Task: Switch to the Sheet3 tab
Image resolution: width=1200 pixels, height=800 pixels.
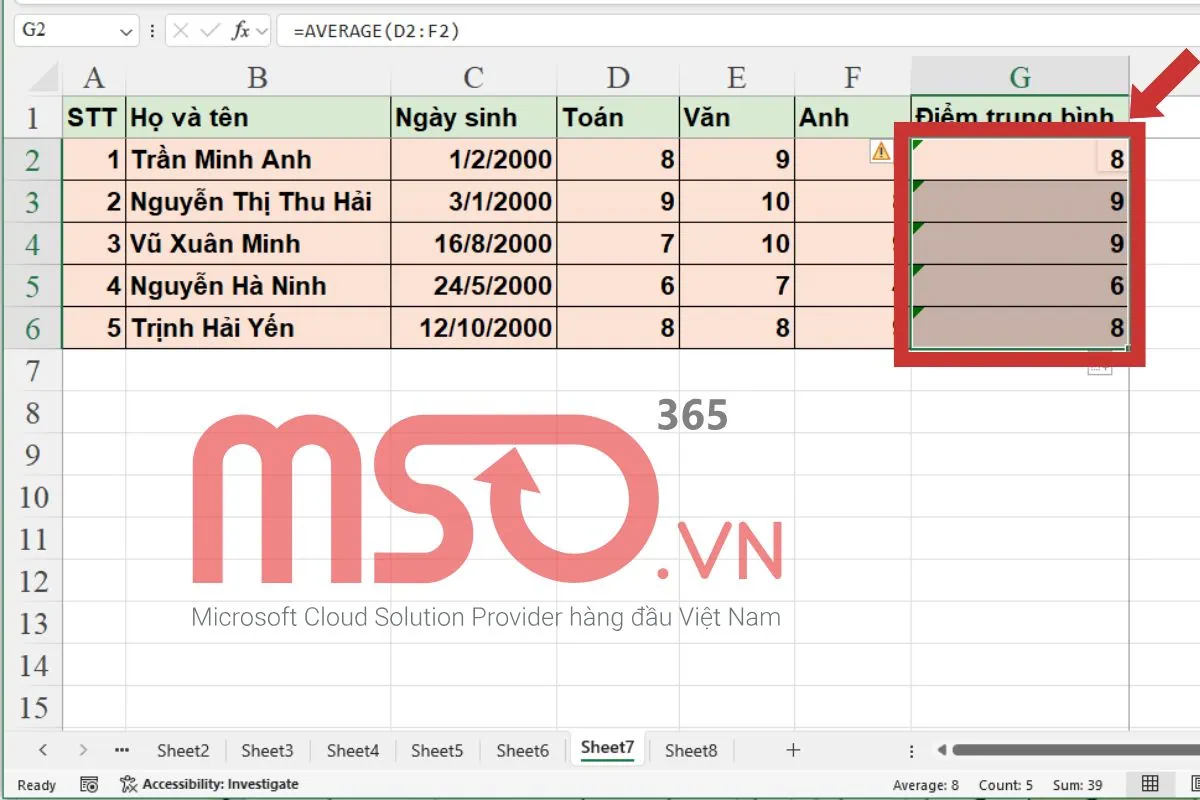Action: (267, 749)
